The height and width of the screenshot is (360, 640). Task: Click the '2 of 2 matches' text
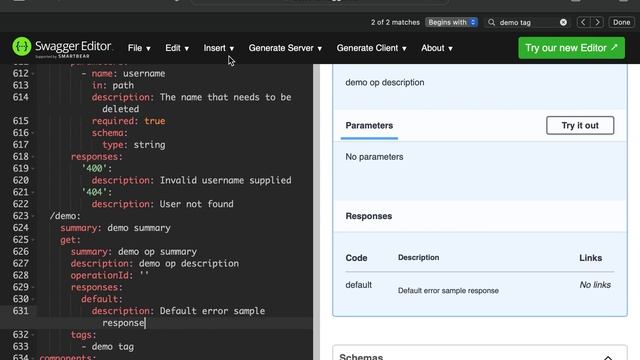pyautogui.click(x=395, y=22)
